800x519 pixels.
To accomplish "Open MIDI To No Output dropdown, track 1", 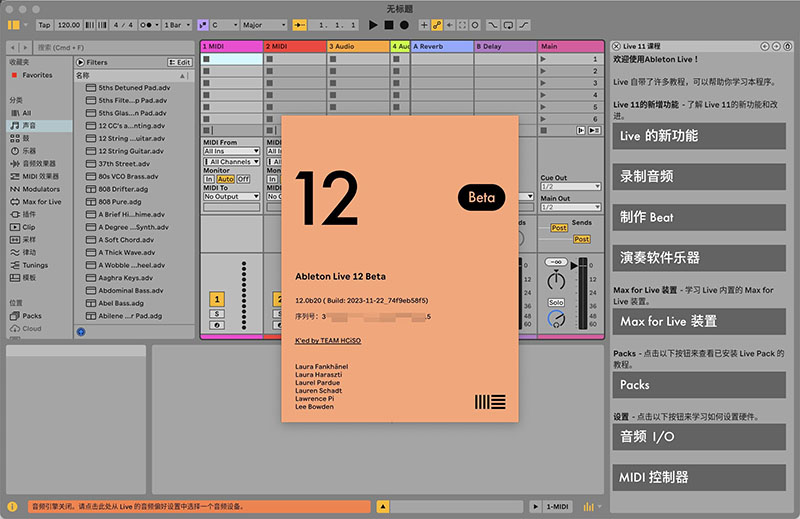I will 231,196.
